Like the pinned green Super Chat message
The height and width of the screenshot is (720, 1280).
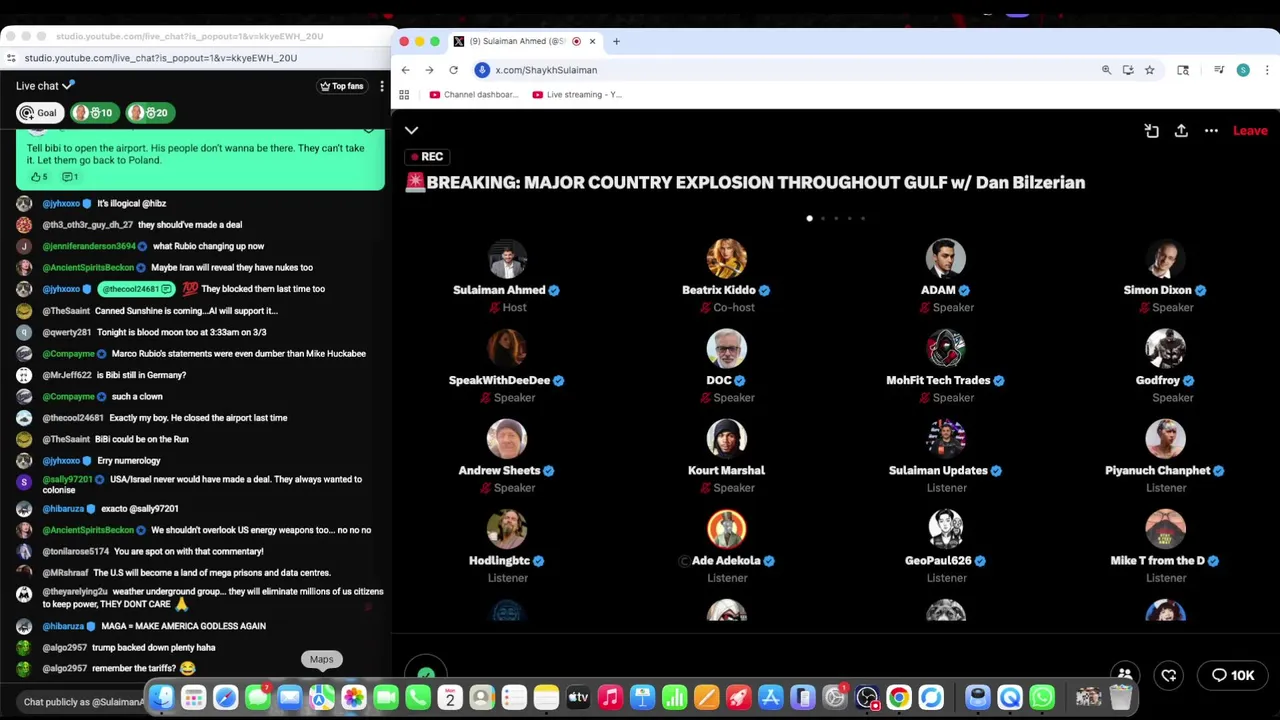click(x=38, y=177)
